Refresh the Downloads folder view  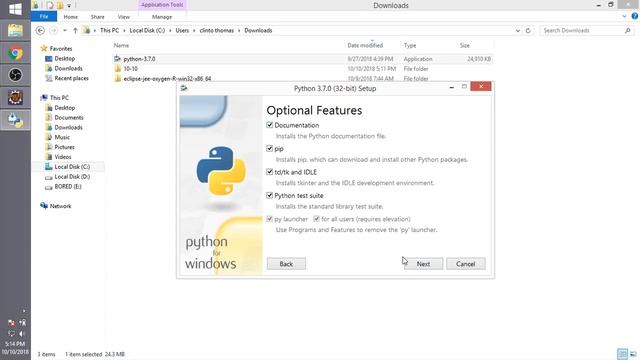pos(528,31)
